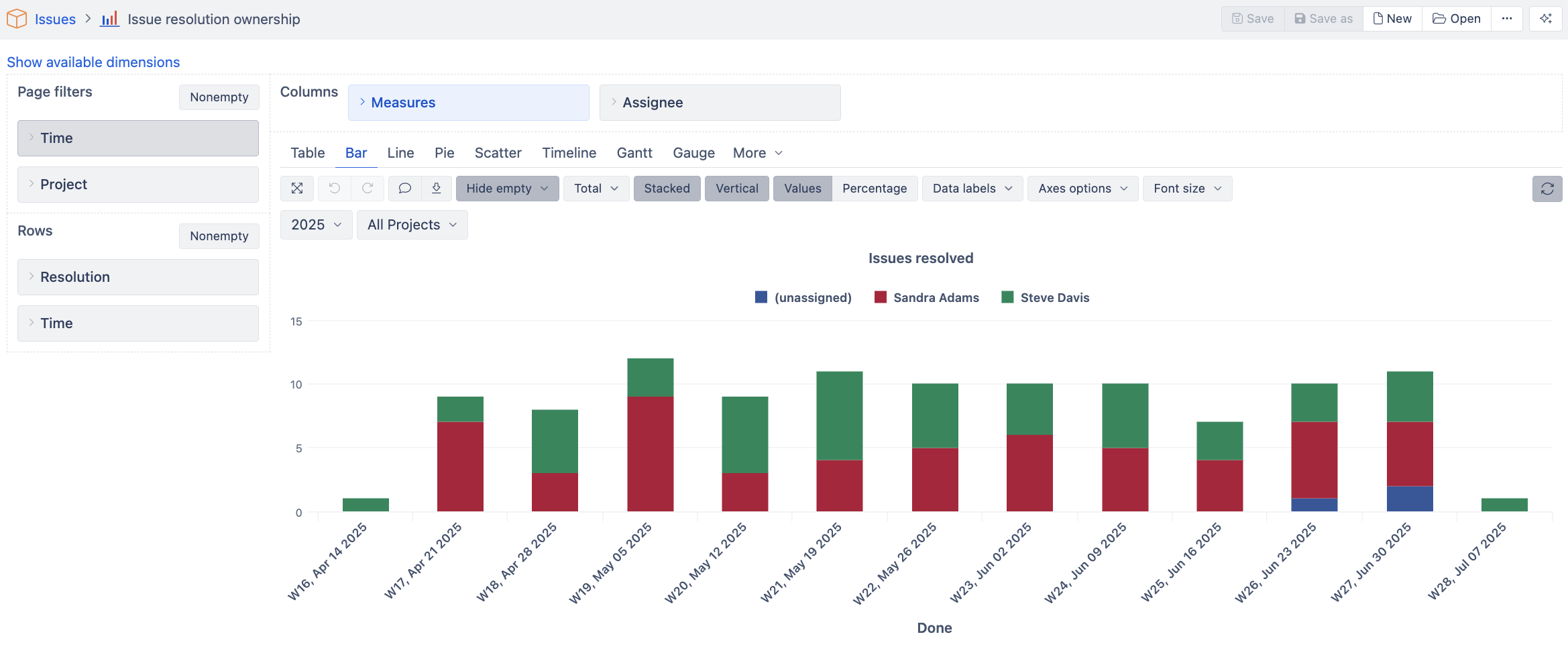The height and width of the screenshot is (659, 1568).
Task: Click the export download icon
Action: click(x=437, y=189)
